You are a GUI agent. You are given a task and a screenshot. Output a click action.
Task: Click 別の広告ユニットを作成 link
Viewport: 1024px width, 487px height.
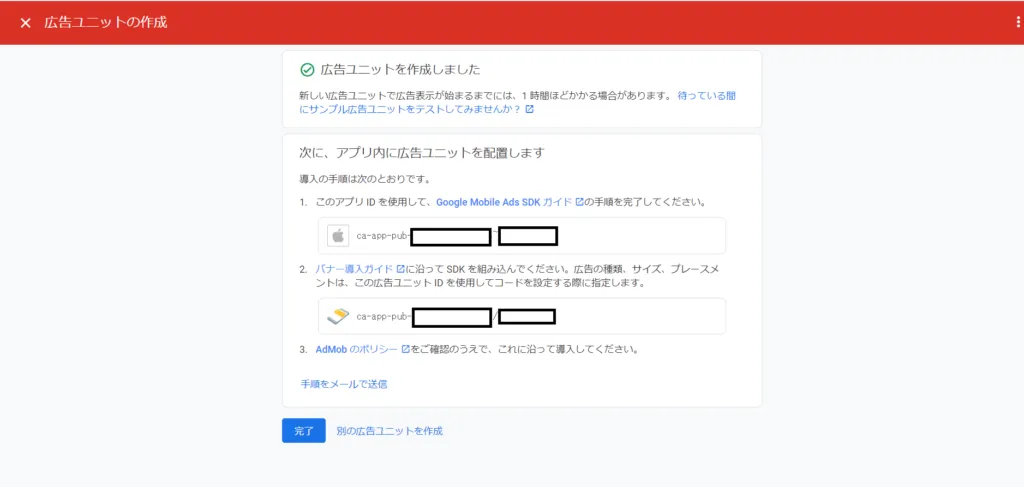coord(389,431)
